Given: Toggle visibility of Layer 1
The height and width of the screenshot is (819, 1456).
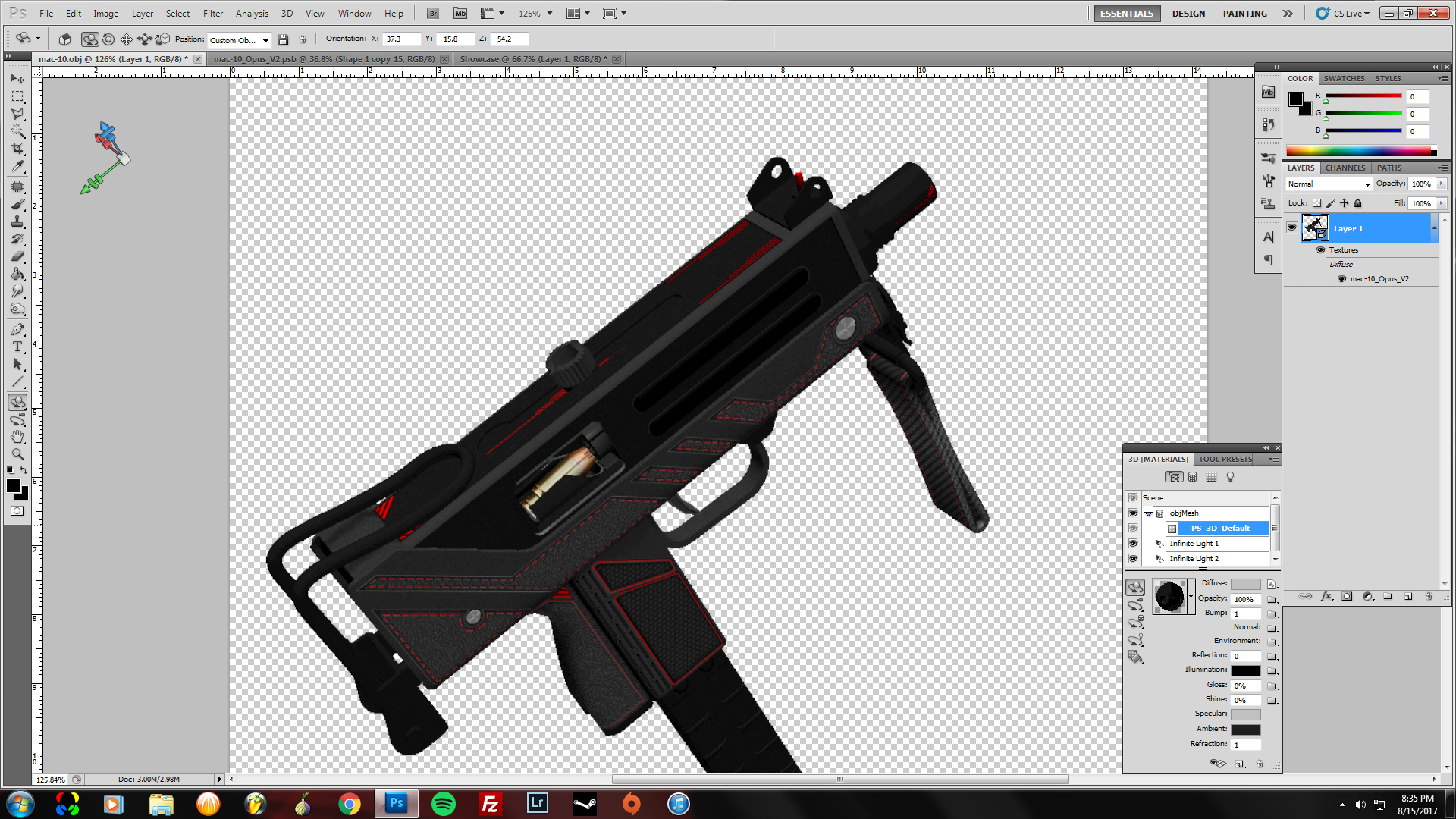Looking at the screenshot, I should [x=1291, y=227].
